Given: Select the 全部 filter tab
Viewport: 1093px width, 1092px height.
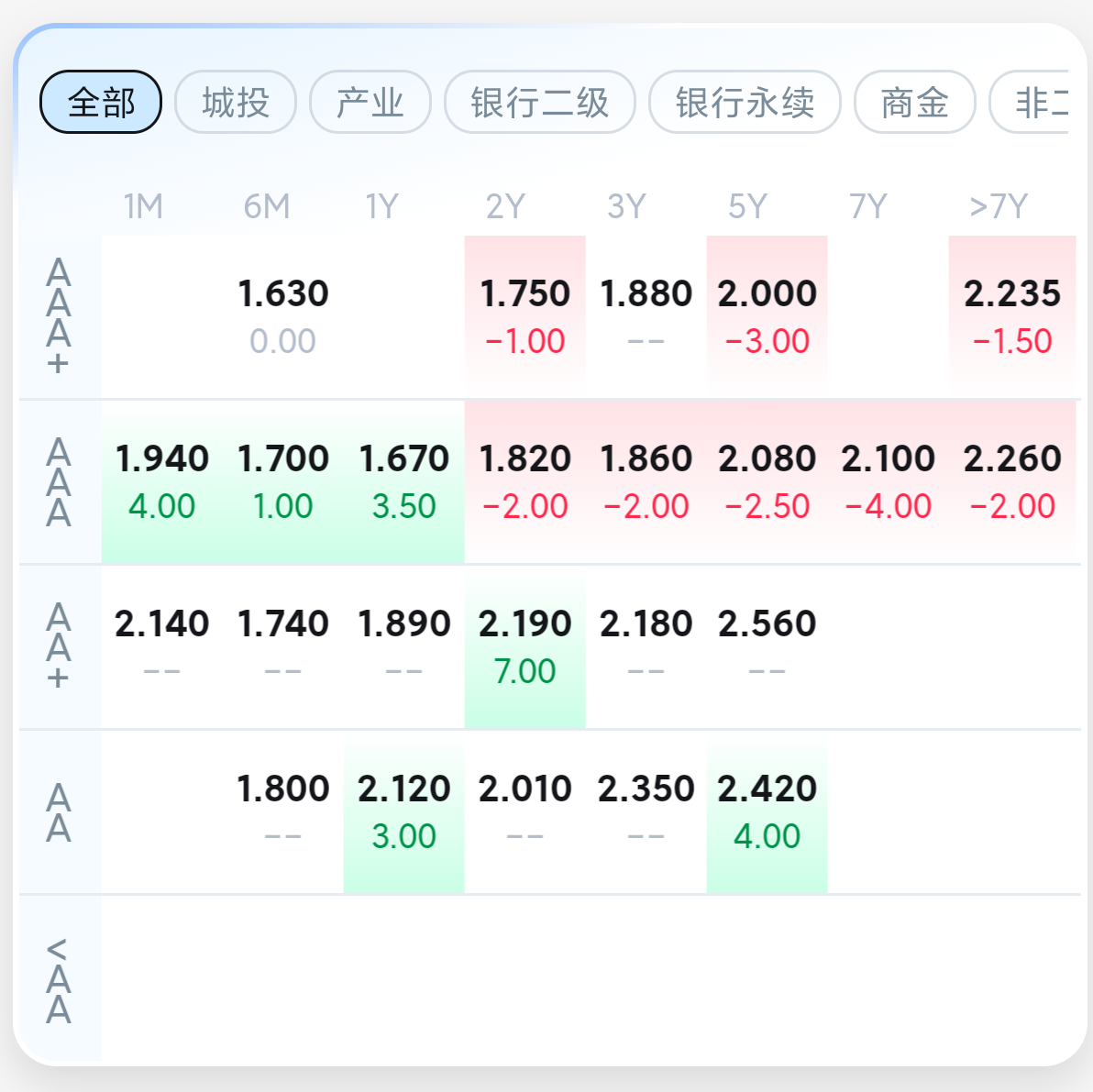Looking at the screenshot, I should 101,102.
